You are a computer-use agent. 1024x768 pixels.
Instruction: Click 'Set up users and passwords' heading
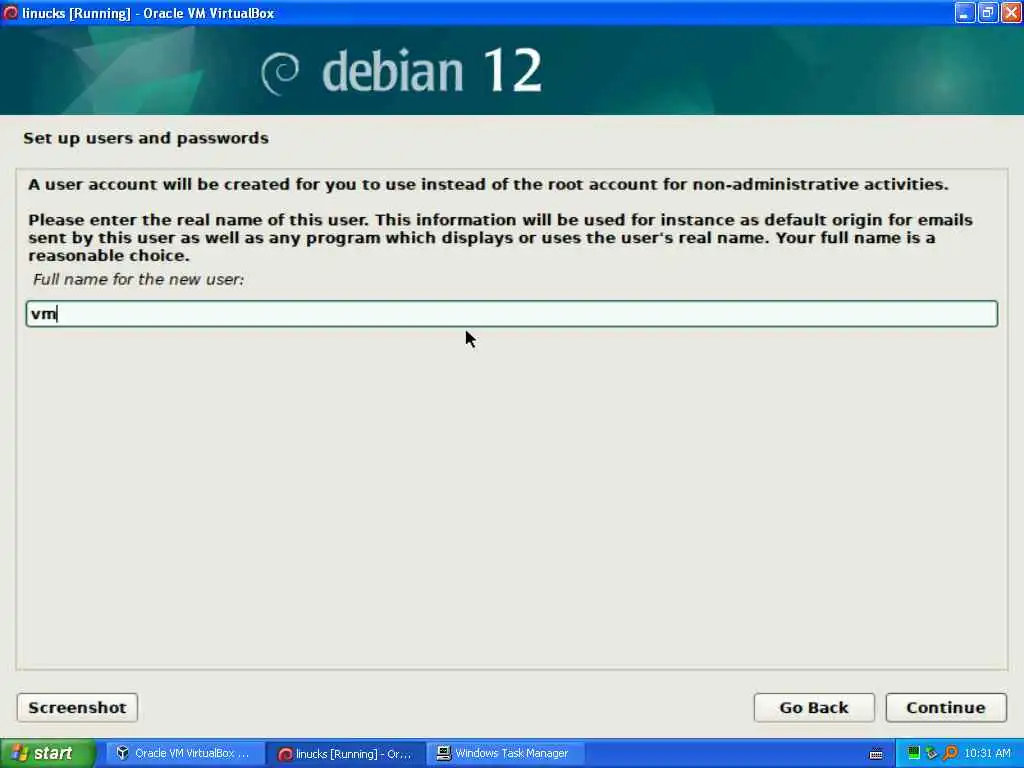(x=146, y=138)
